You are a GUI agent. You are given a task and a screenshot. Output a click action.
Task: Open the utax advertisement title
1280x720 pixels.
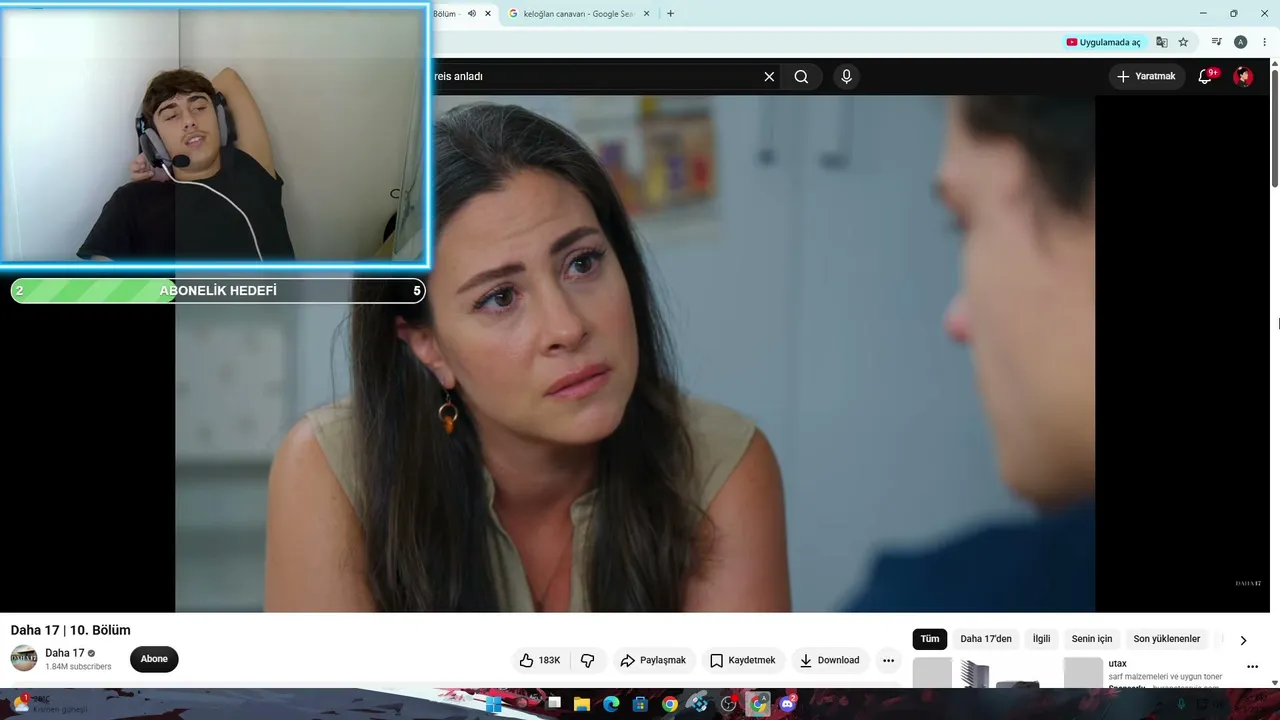pos(1117,663)
